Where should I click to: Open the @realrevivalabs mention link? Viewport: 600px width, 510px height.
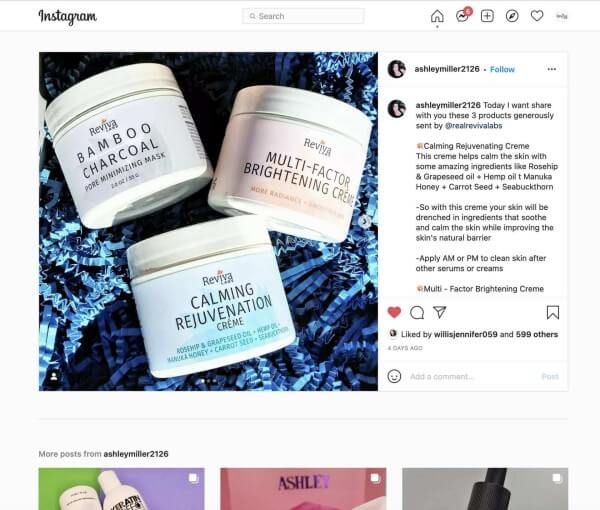(473, 125)
